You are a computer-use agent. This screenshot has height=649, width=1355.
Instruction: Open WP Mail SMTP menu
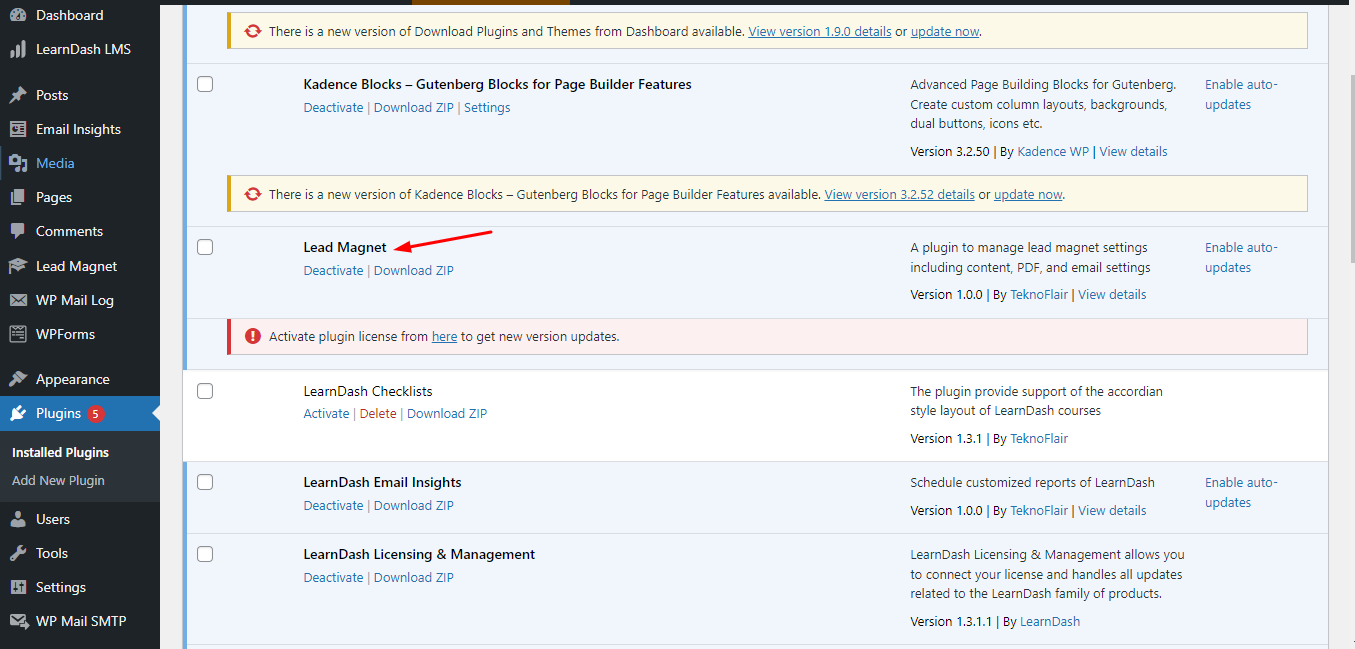80,621
